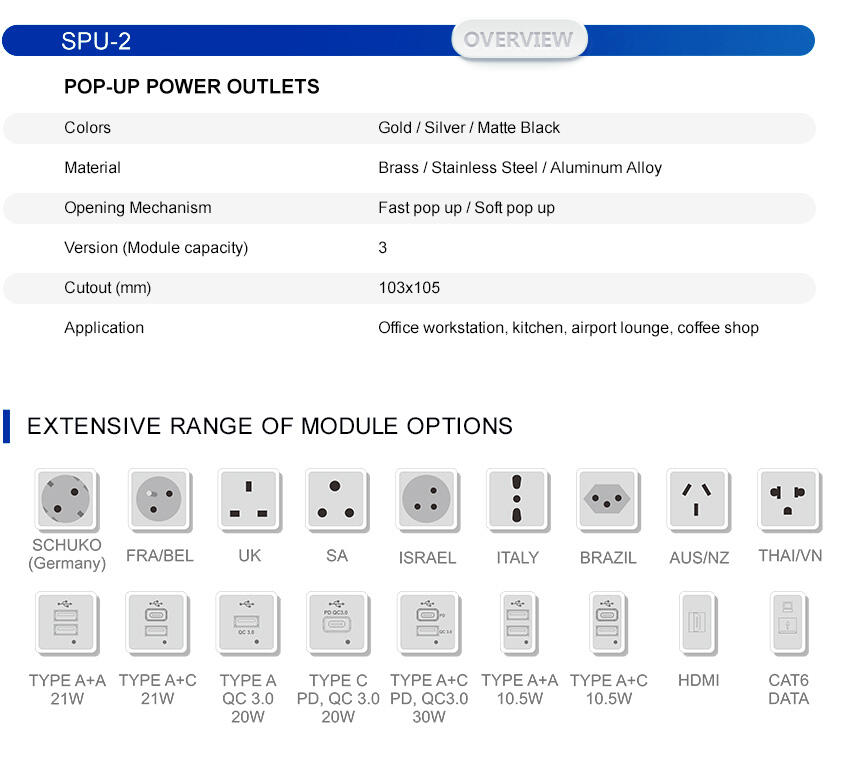
Task: Select the FRA/BEL socket module icon
Action: 159,499
